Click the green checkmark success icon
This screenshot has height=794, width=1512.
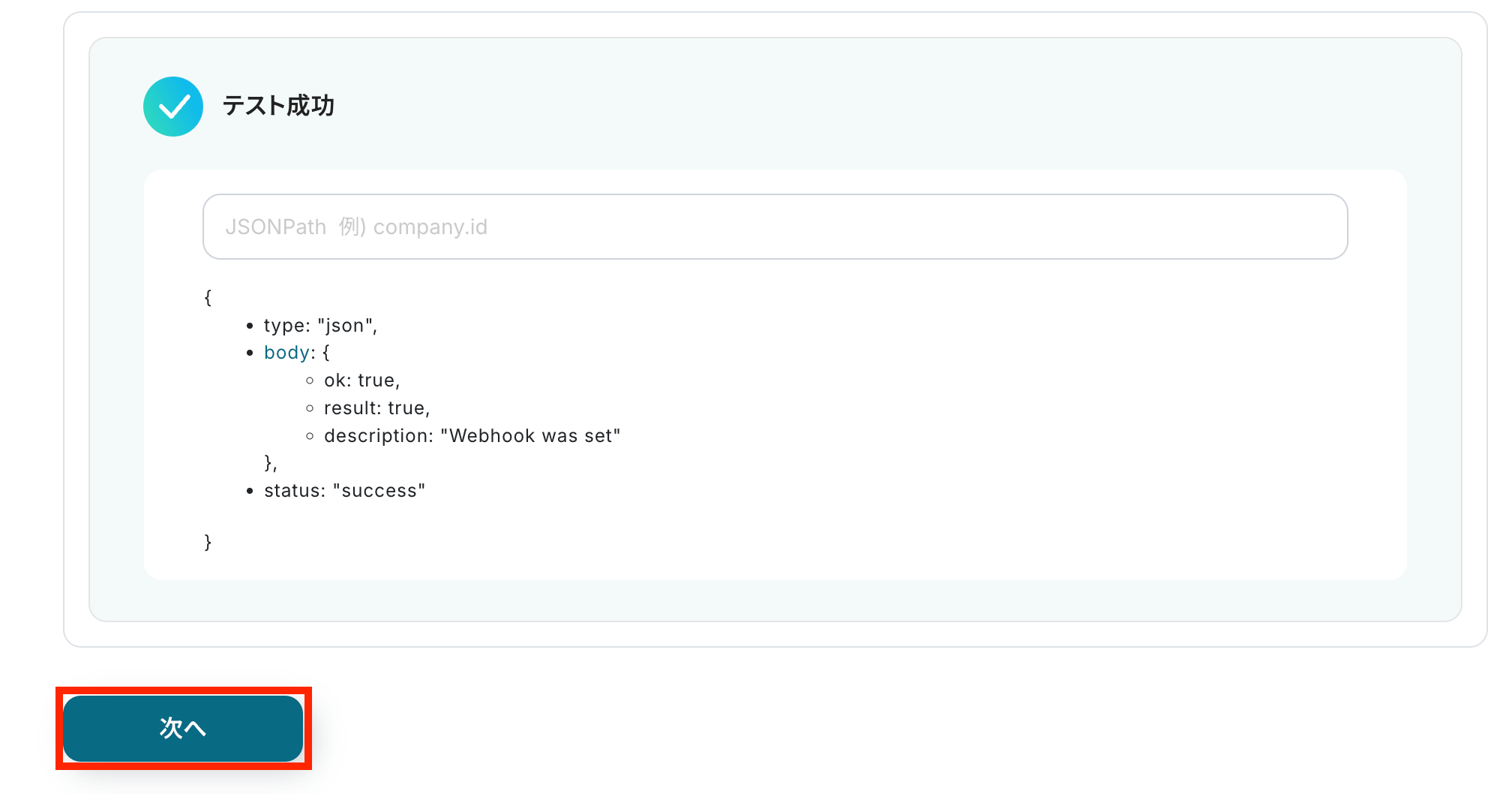pyautogui.click(x=173, y=107)
